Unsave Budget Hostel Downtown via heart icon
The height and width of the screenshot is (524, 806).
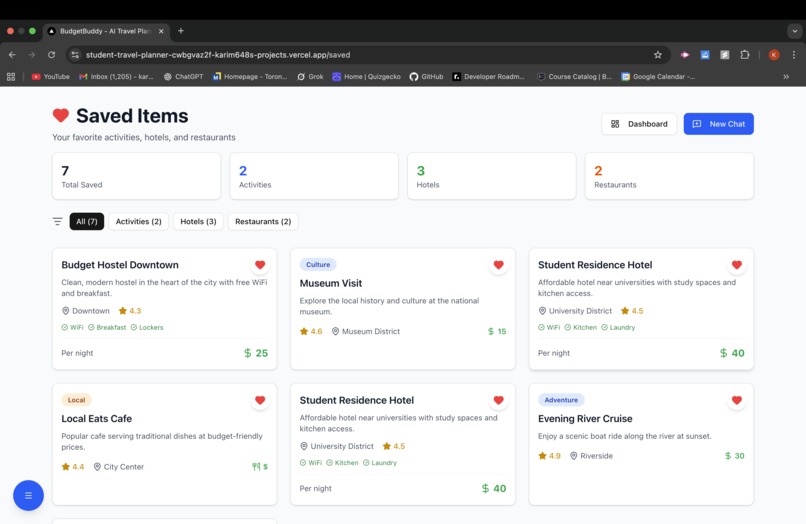click(x=260, y=265)
